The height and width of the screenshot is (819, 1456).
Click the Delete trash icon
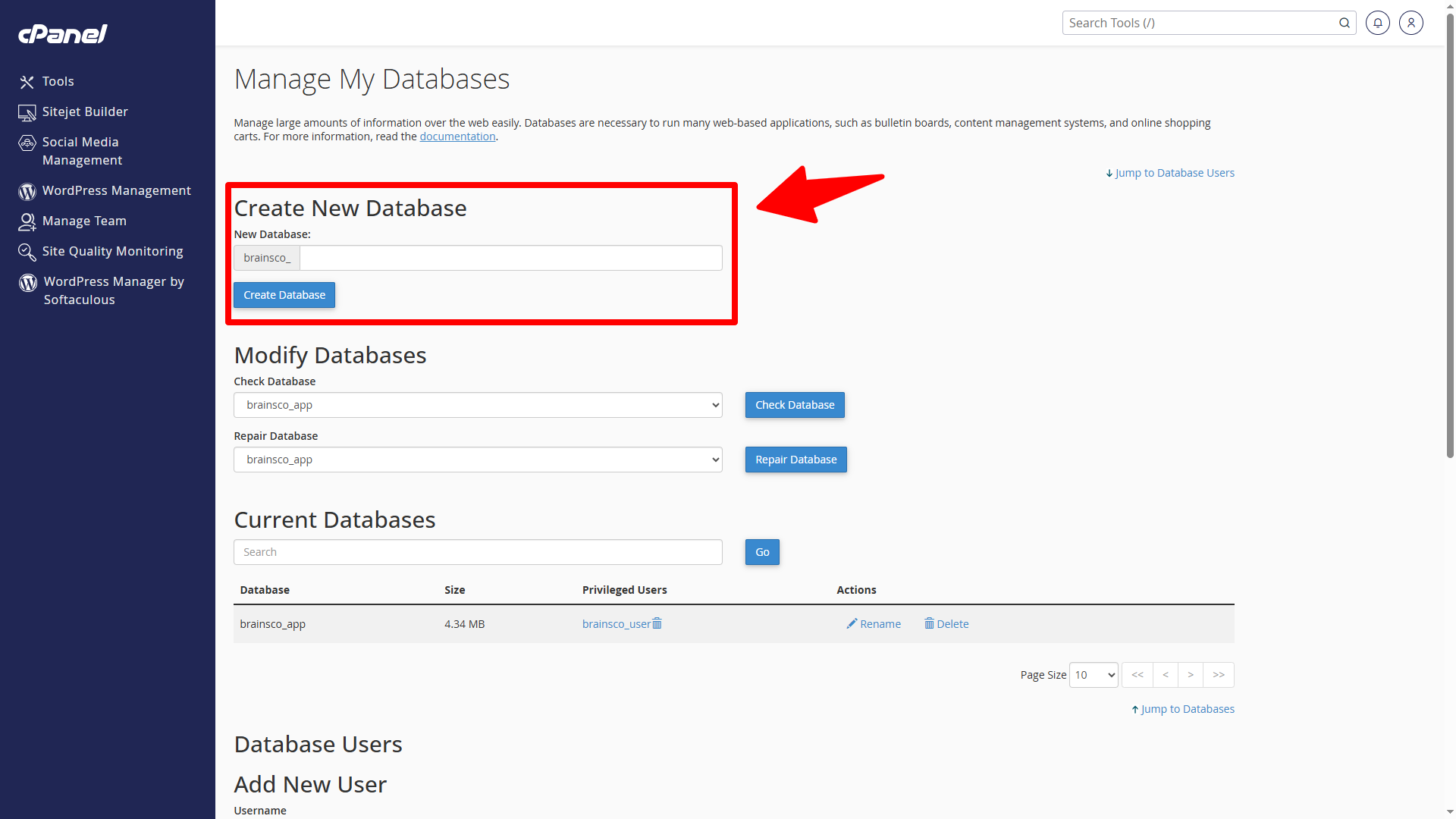929,623
